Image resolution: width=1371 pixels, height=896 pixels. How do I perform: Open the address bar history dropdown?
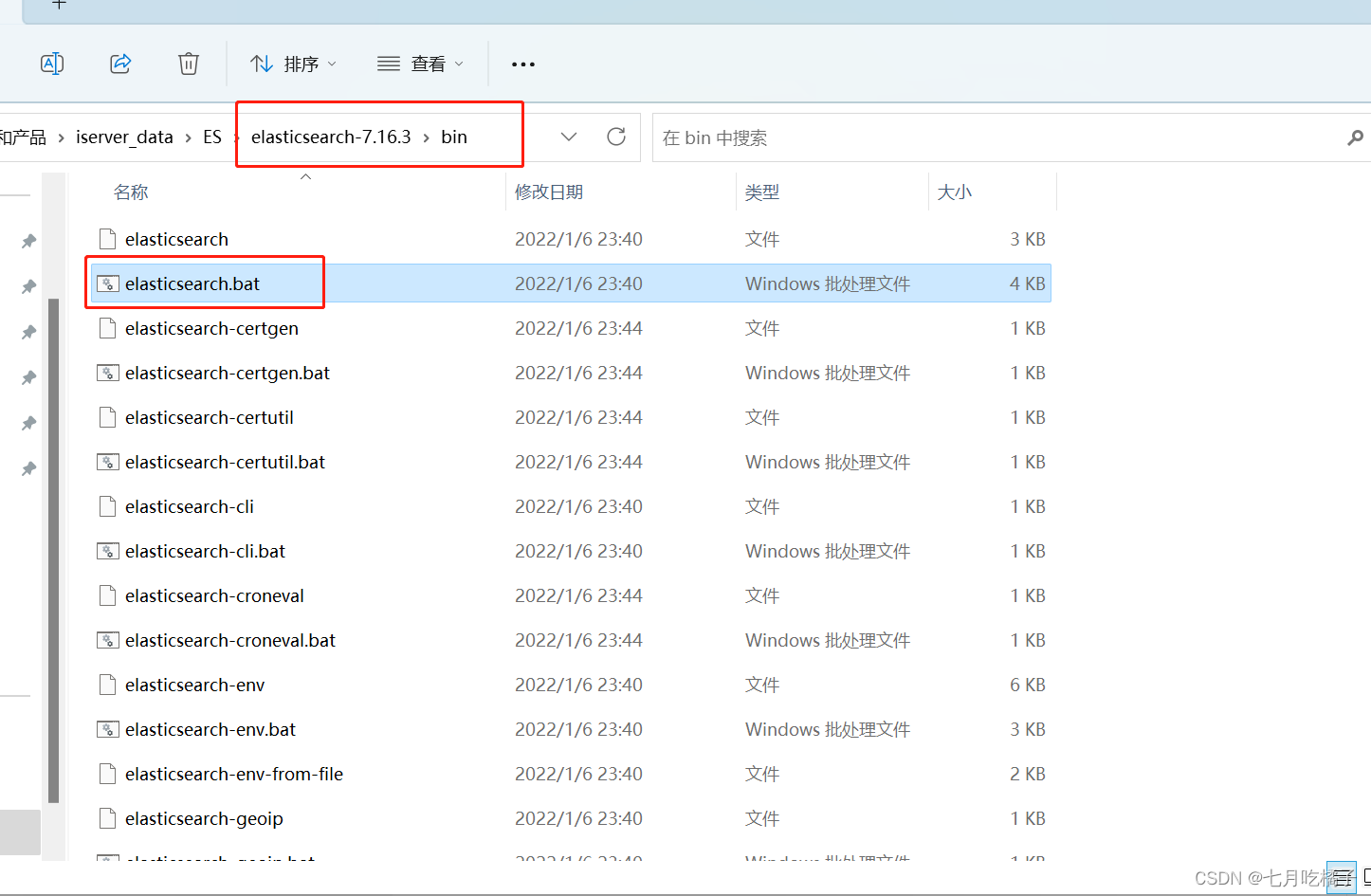[x=569, y=137]
